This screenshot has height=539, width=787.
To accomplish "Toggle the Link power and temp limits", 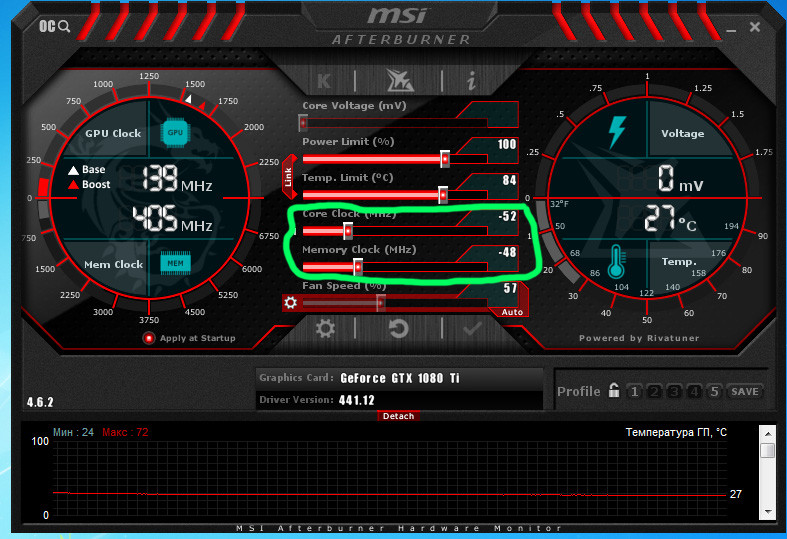I will coord(288,177).
